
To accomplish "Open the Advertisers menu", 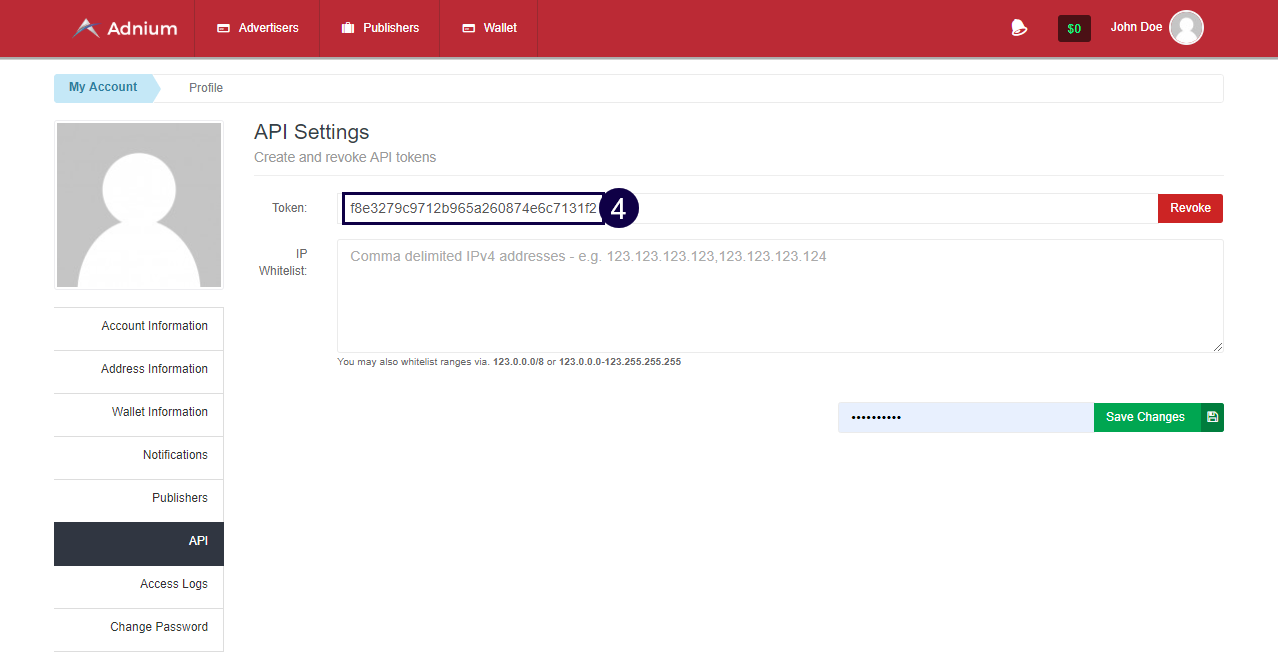I will [x=258, y=28].
